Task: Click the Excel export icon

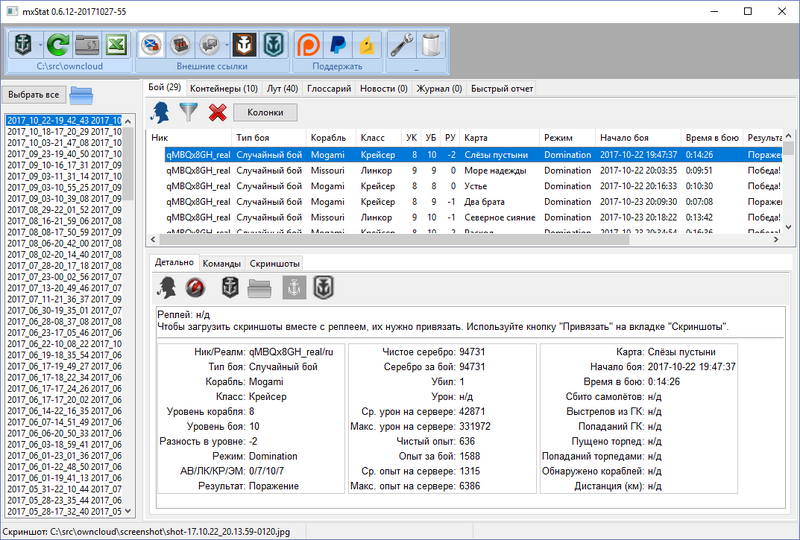Action: [116, 45]
